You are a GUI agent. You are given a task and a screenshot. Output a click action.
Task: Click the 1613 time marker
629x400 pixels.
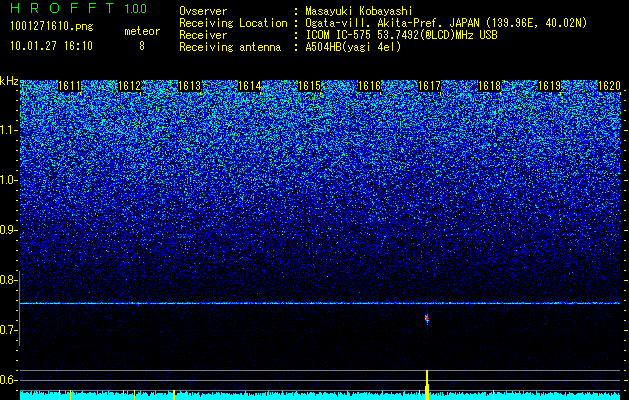coord(189,86)
